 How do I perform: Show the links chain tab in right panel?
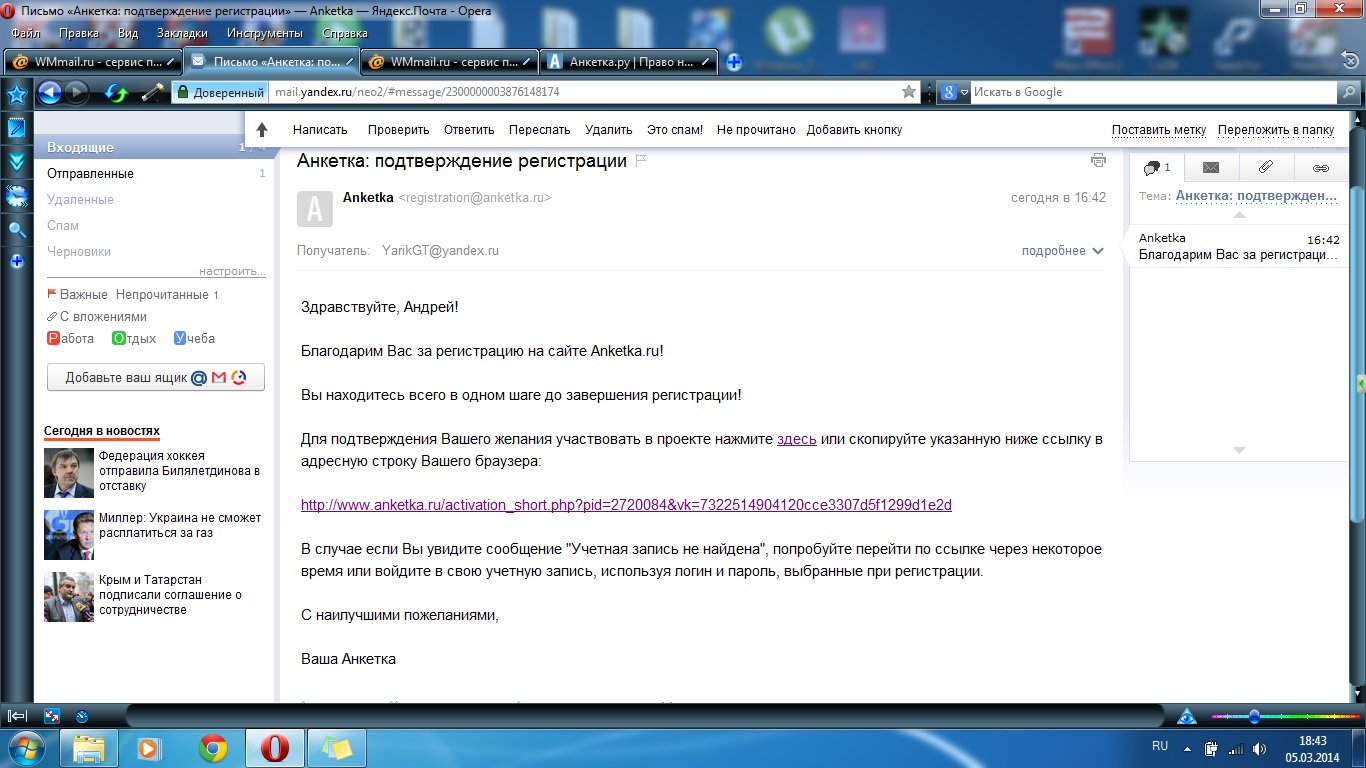(1321, 167)
